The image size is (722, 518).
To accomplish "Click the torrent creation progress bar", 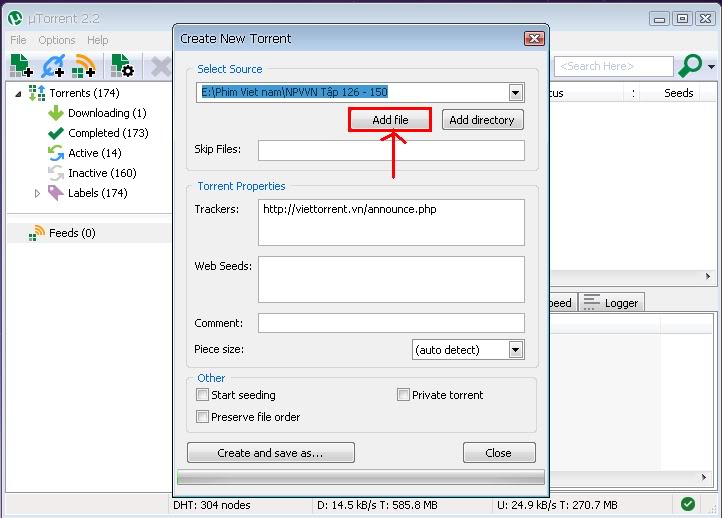I will coord(361,477).
